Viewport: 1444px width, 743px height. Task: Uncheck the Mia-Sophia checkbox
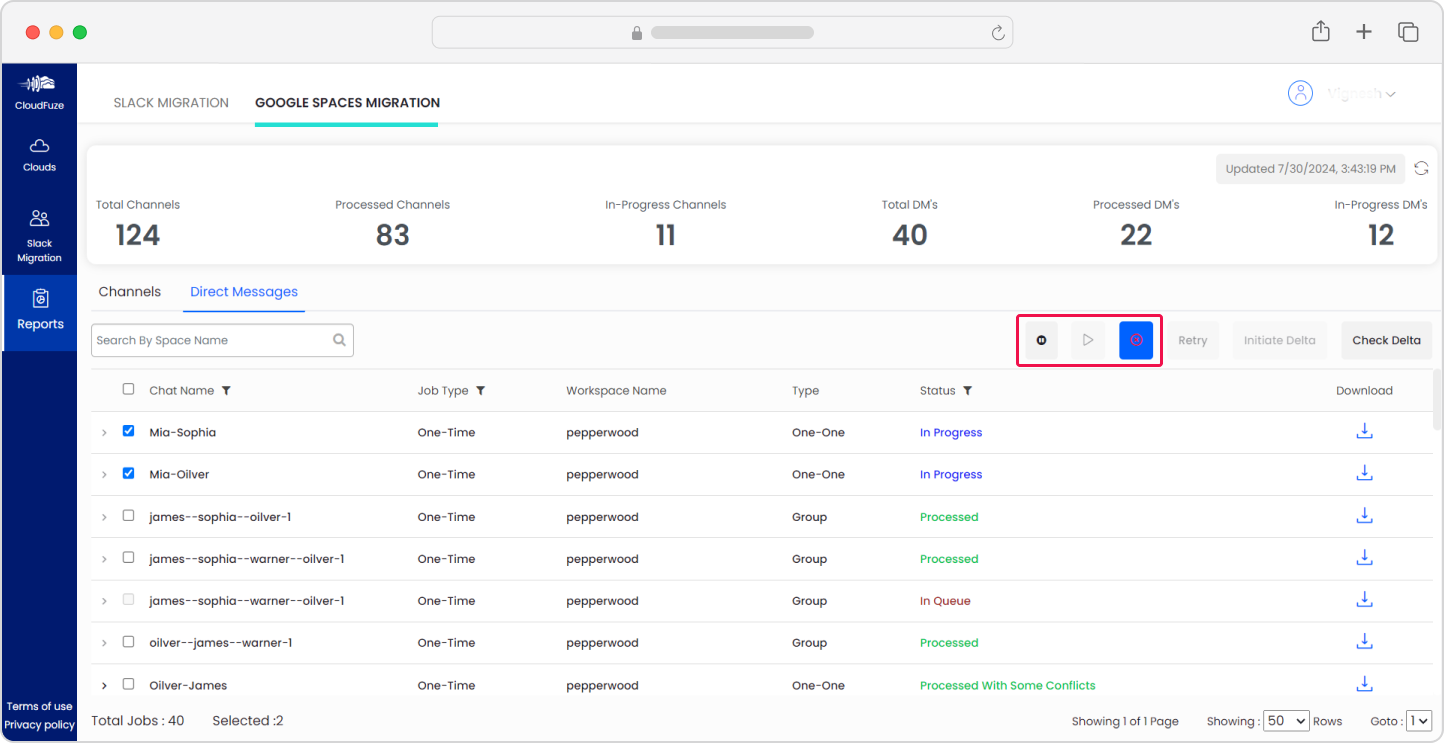(128, 431)
